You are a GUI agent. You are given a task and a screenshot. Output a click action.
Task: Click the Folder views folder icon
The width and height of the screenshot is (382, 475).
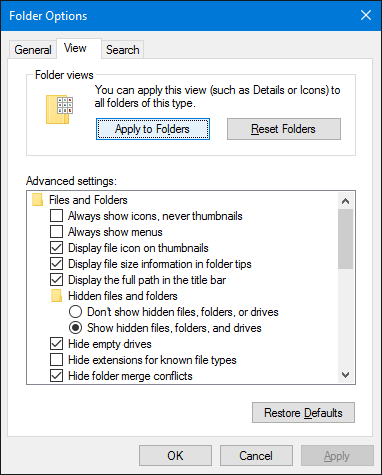point(59,109)
